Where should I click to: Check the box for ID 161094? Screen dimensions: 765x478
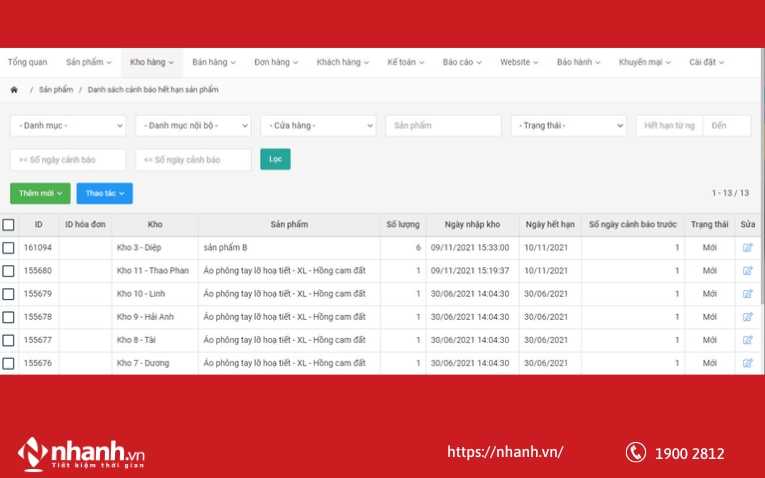9,248
